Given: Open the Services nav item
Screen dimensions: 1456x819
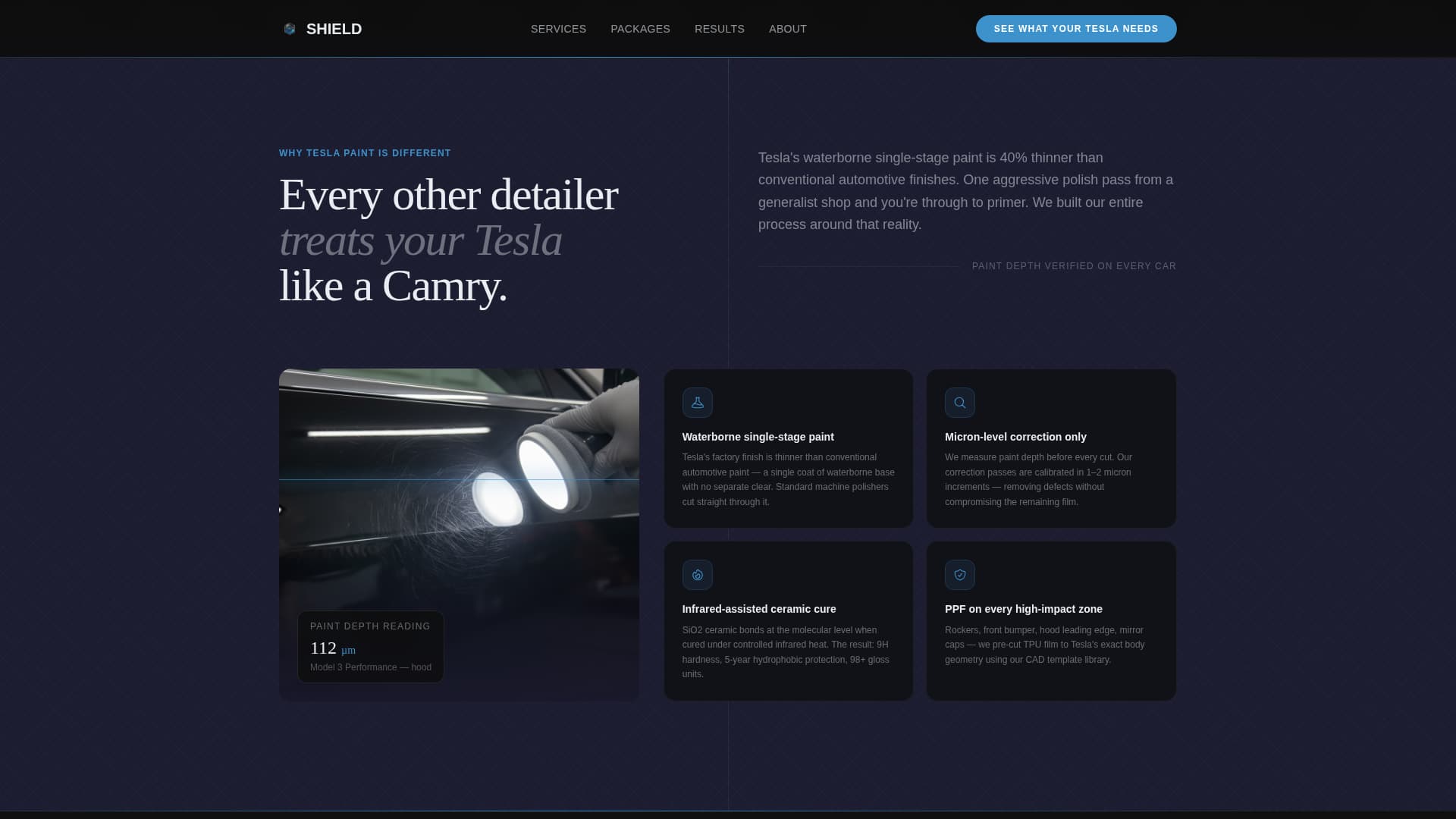Looking at the screenshot, I should click(x=558, y=29).
